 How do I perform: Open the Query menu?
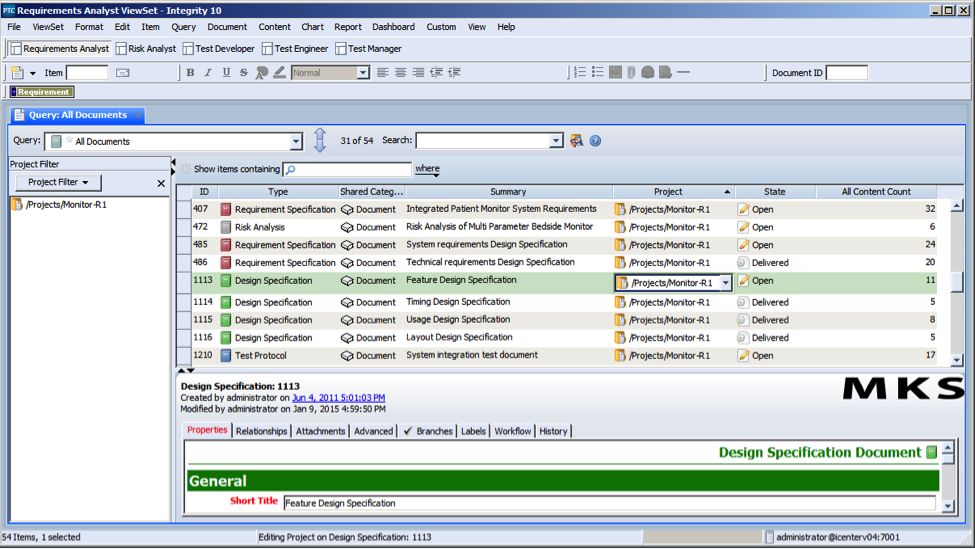(183, 27)
